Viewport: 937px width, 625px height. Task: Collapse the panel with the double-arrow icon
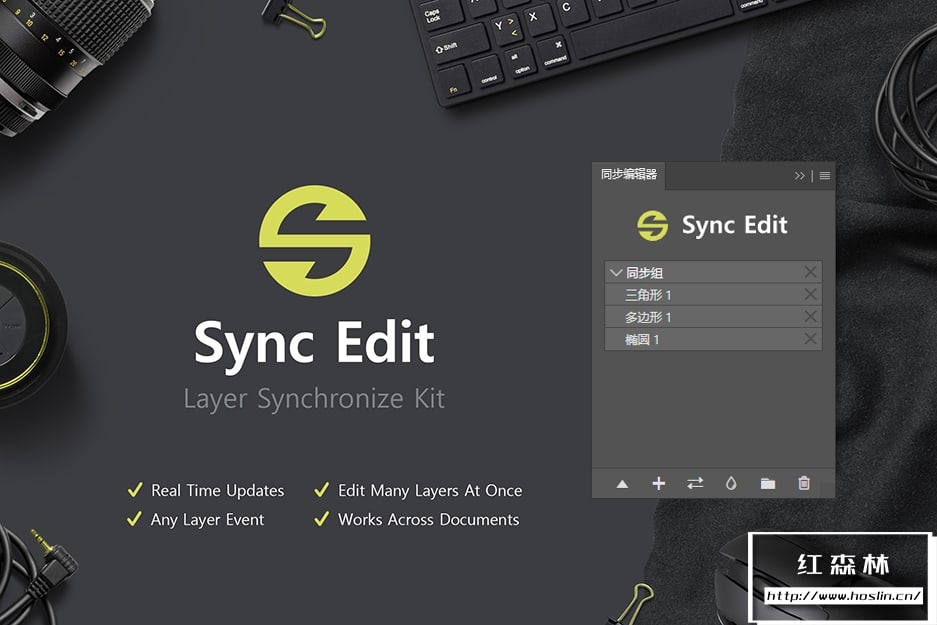pyautogui.click(x=800, y=176)
